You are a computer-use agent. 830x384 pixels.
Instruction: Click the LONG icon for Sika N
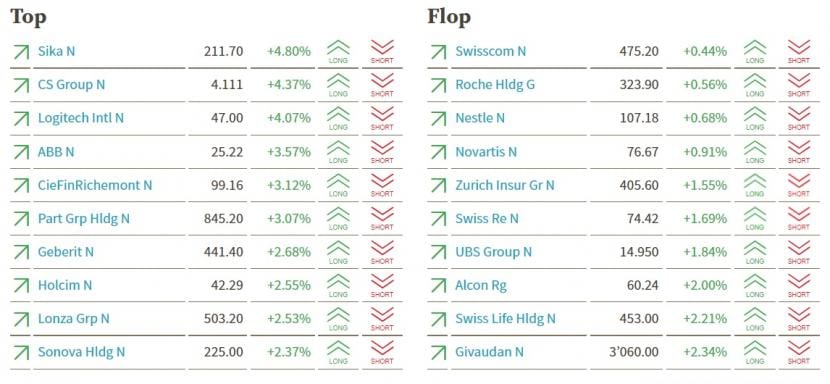338,52
